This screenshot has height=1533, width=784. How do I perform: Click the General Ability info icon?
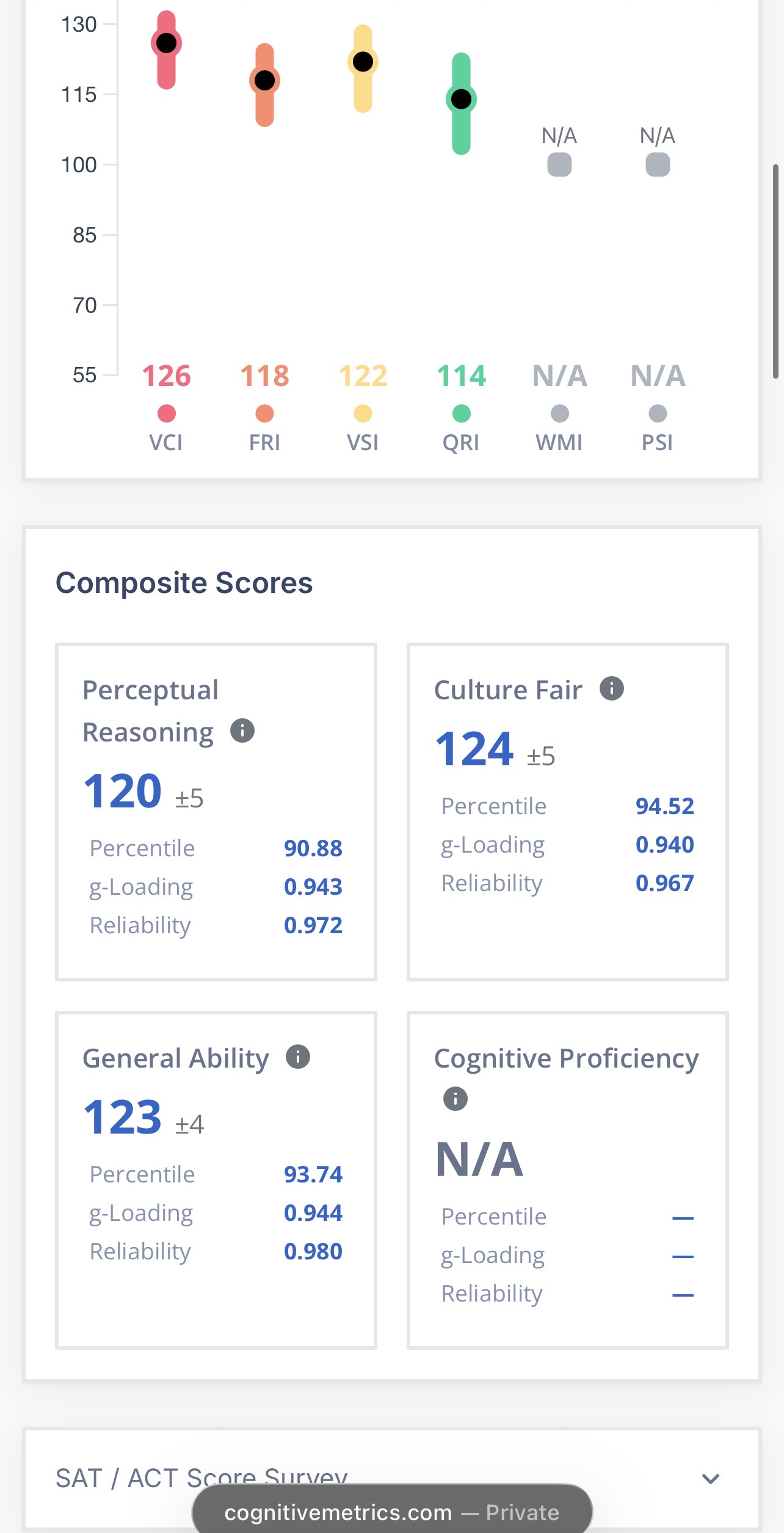coord(298,1057)
